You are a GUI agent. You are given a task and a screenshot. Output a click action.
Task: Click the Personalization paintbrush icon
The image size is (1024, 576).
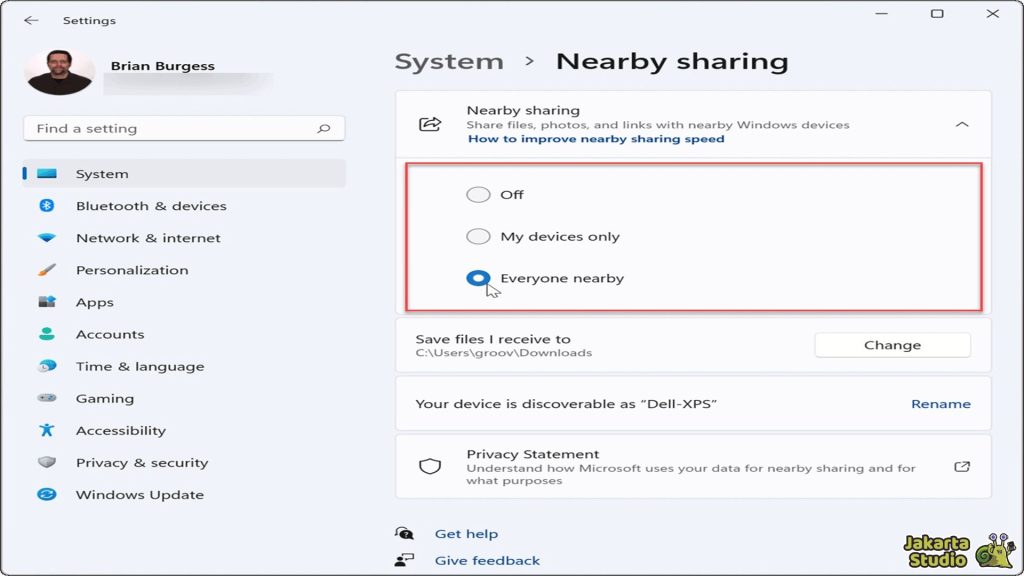click(47, 270)
